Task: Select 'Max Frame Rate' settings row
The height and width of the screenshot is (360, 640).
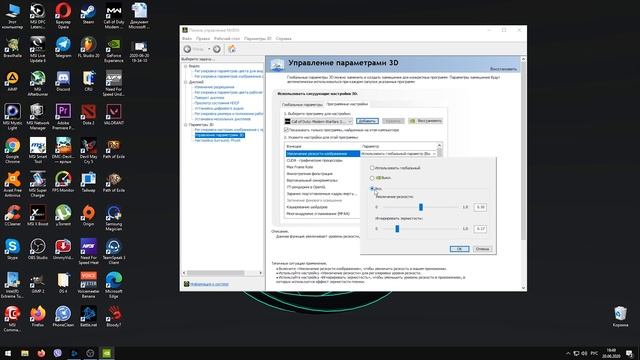Action: pyautogui.click(x=322, y=167)
